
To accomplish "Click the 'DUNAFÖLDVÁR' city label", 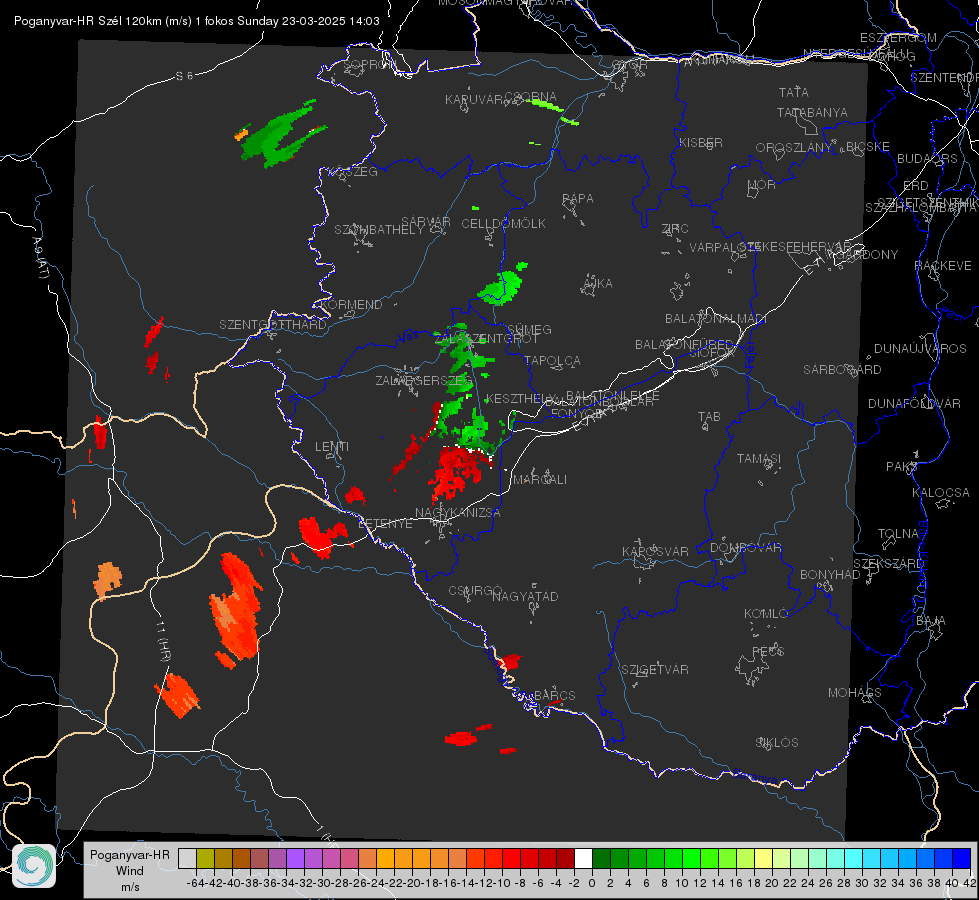I will (x=914, y=403).
